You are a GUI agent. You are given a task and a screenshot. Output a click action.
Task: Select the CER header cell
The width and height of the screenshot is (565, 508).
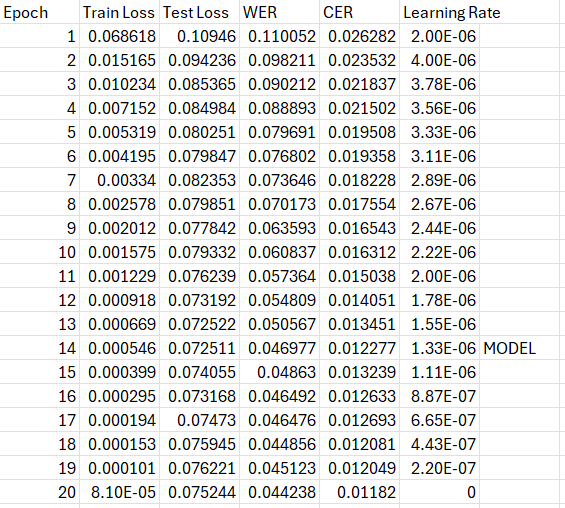[359, 12]
